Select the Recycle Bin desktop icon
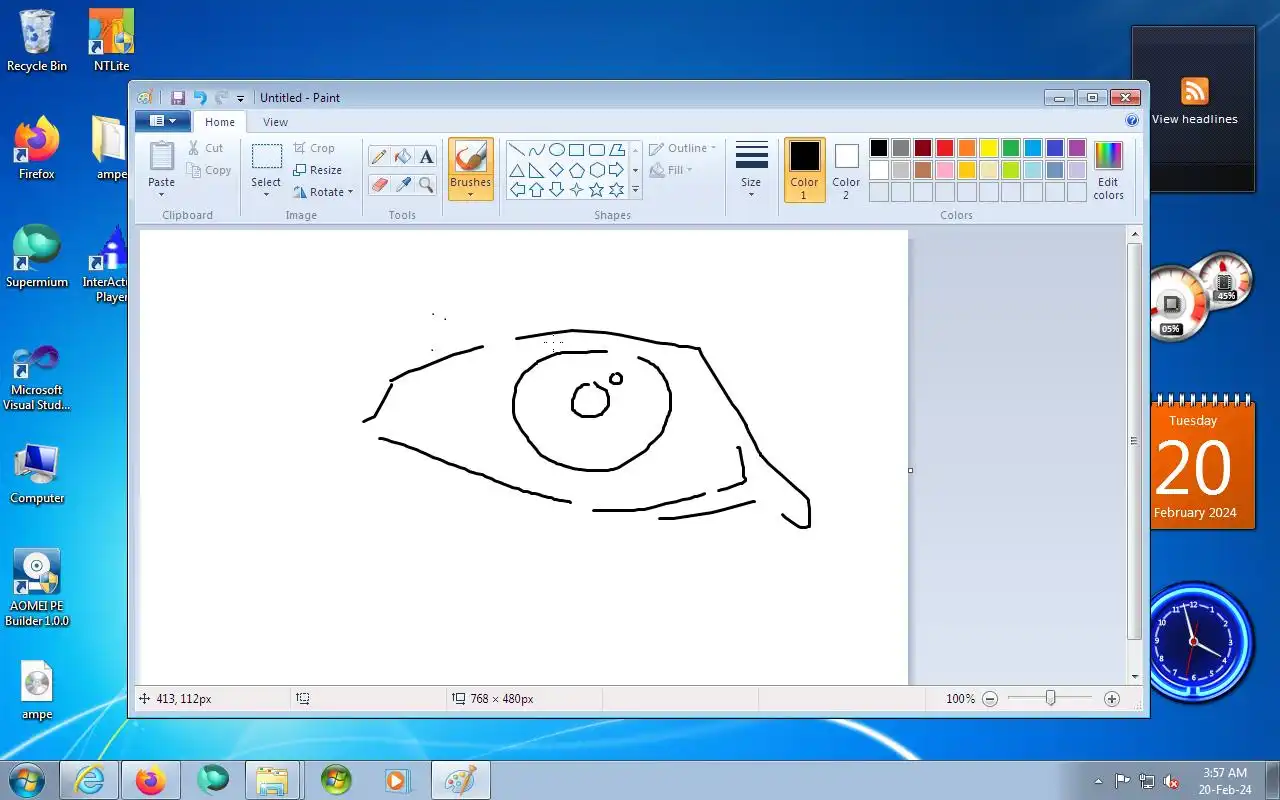 (x=37, y=41)
